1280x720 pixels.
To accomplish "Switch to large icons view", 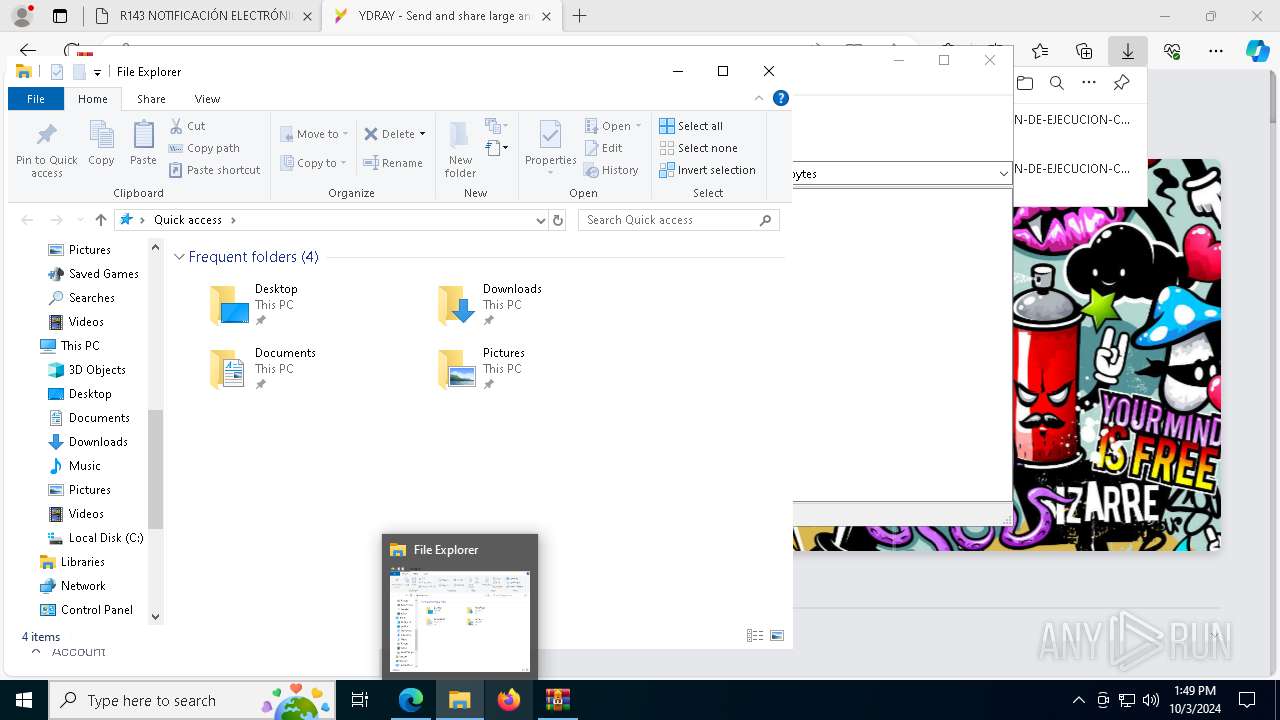I will pyautogui.click(x=777, y=636).
